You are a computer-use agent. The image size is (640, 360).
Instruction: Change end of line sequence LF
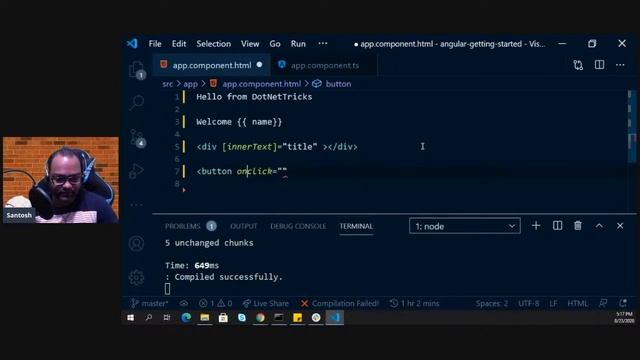coord(553,303)
